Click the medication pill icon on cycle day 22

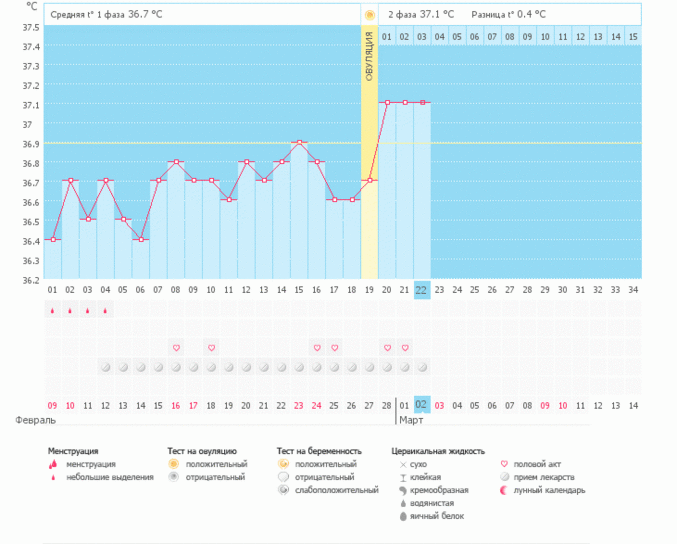coord(422,367)
